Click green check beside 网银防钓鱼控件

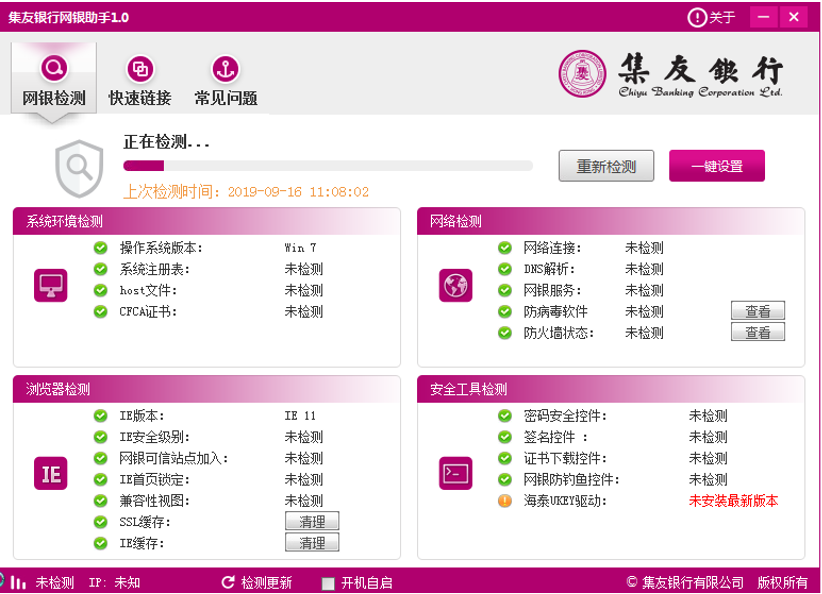pos(505,479)
